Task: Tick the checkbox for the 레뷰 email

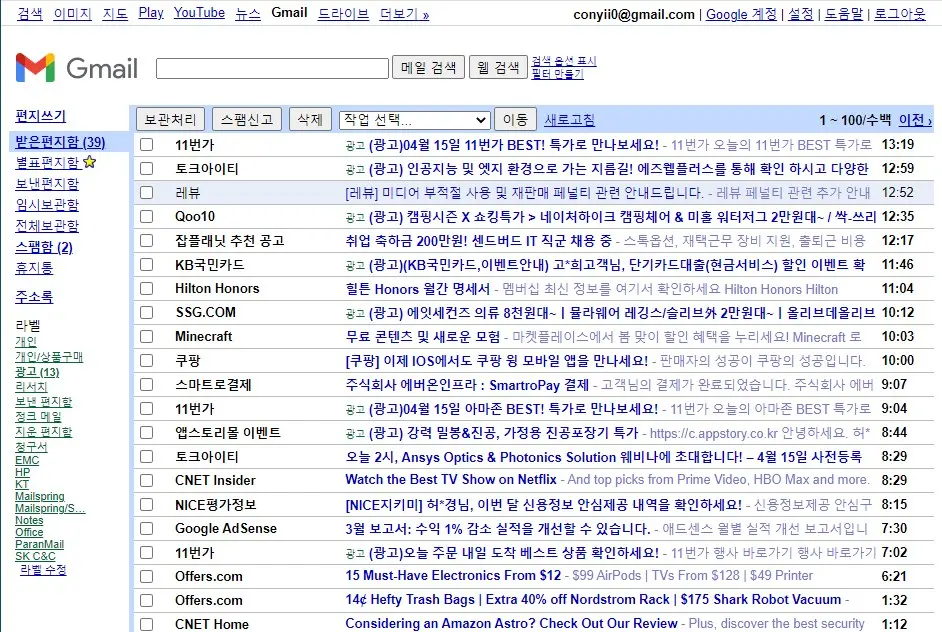Action: click(x=147, y=193)
